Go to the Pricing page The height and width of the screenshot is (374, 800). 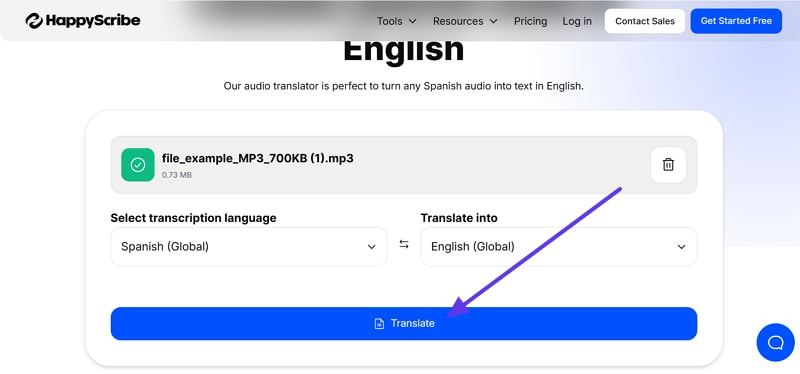click(530, 21)
